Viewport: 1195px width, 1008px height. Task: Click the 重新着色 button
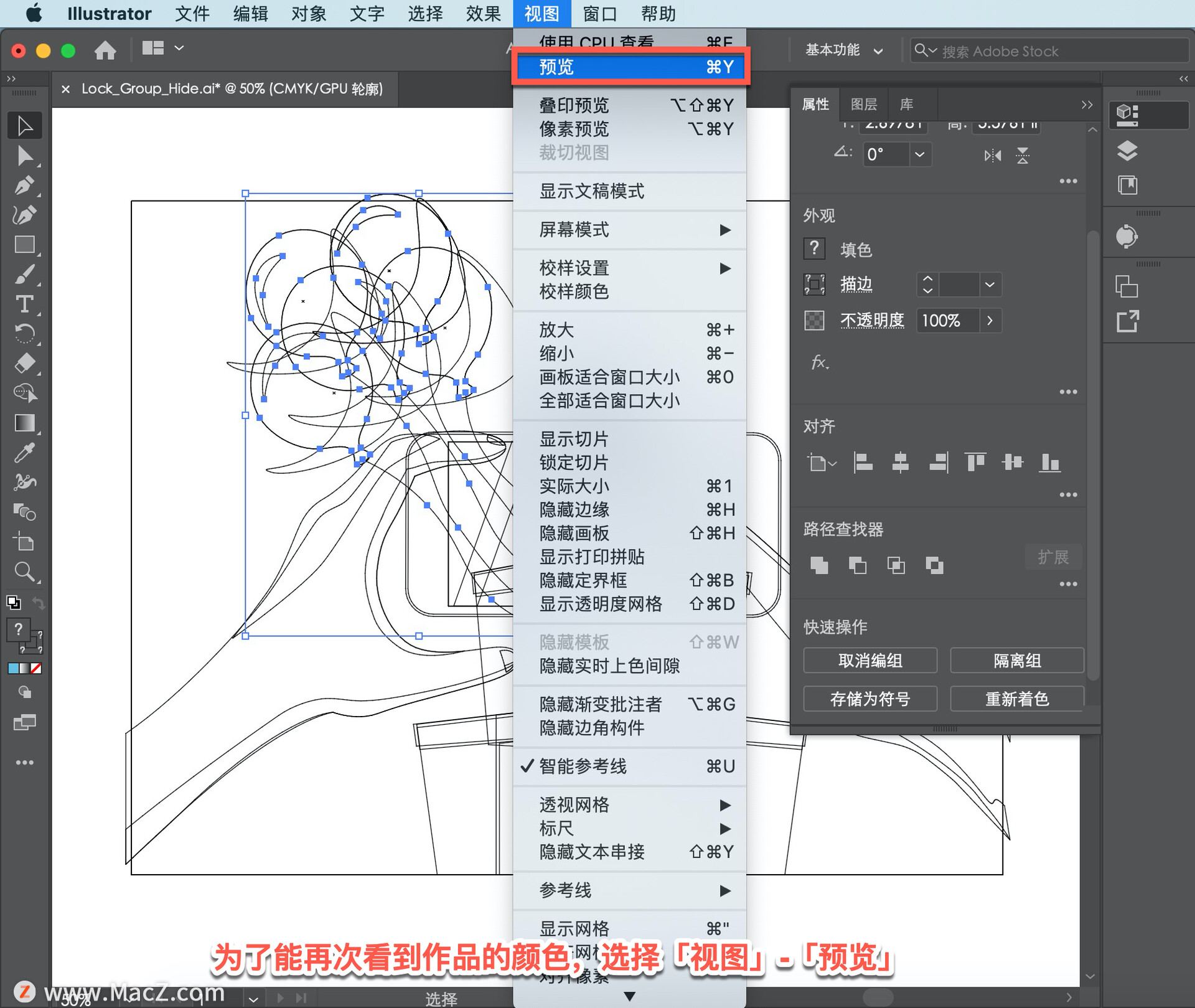click(1016, 699)
